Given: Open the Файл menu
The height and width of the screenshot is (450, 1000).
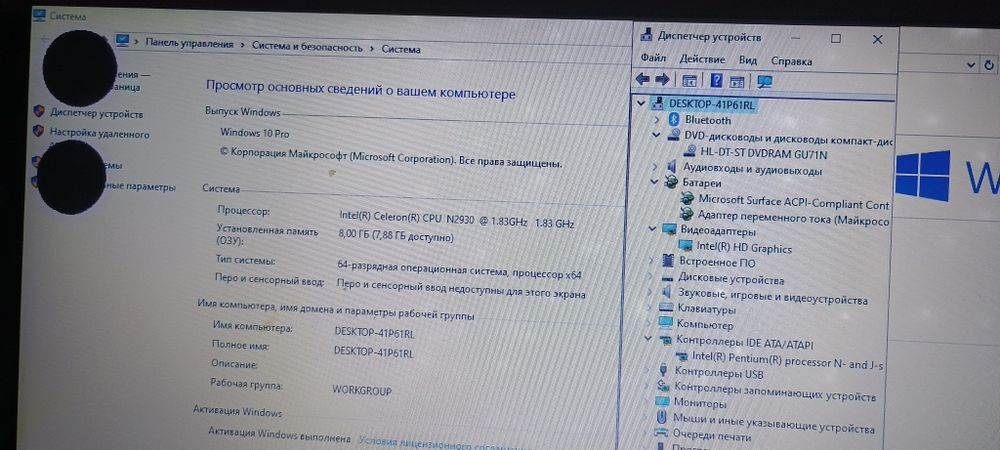Looking at the screenshot, I should [x=654, y=58].
